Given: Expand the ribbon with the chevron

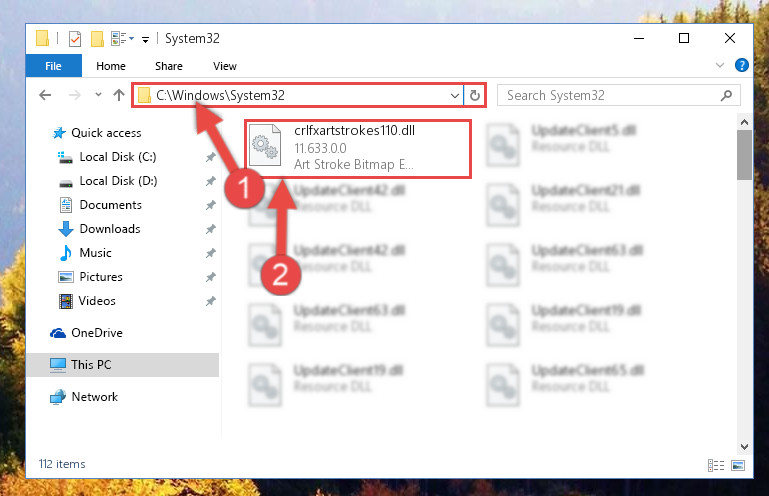Looking at the screenshot, I should (719, 65).
